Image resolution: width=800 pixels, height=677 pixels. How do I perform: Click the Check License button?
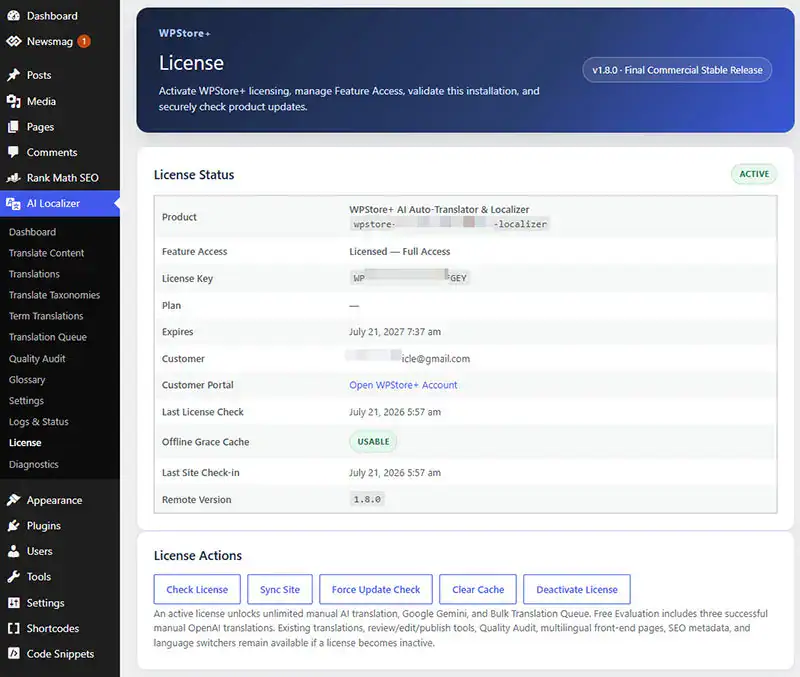pyautogui.click(x=197, y=589)
